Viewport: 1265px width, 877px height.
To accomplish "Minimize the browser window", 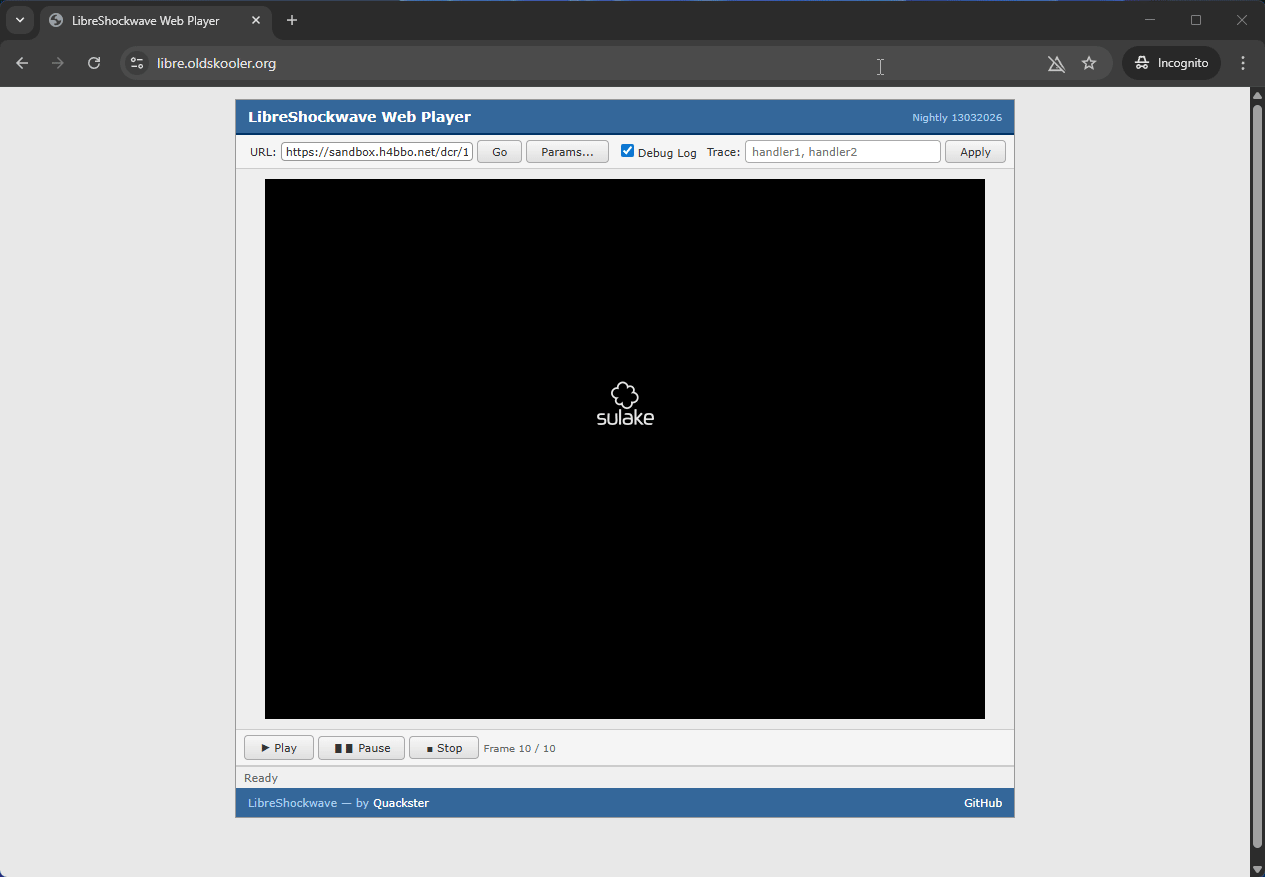I will click(x=1150, y=20).
